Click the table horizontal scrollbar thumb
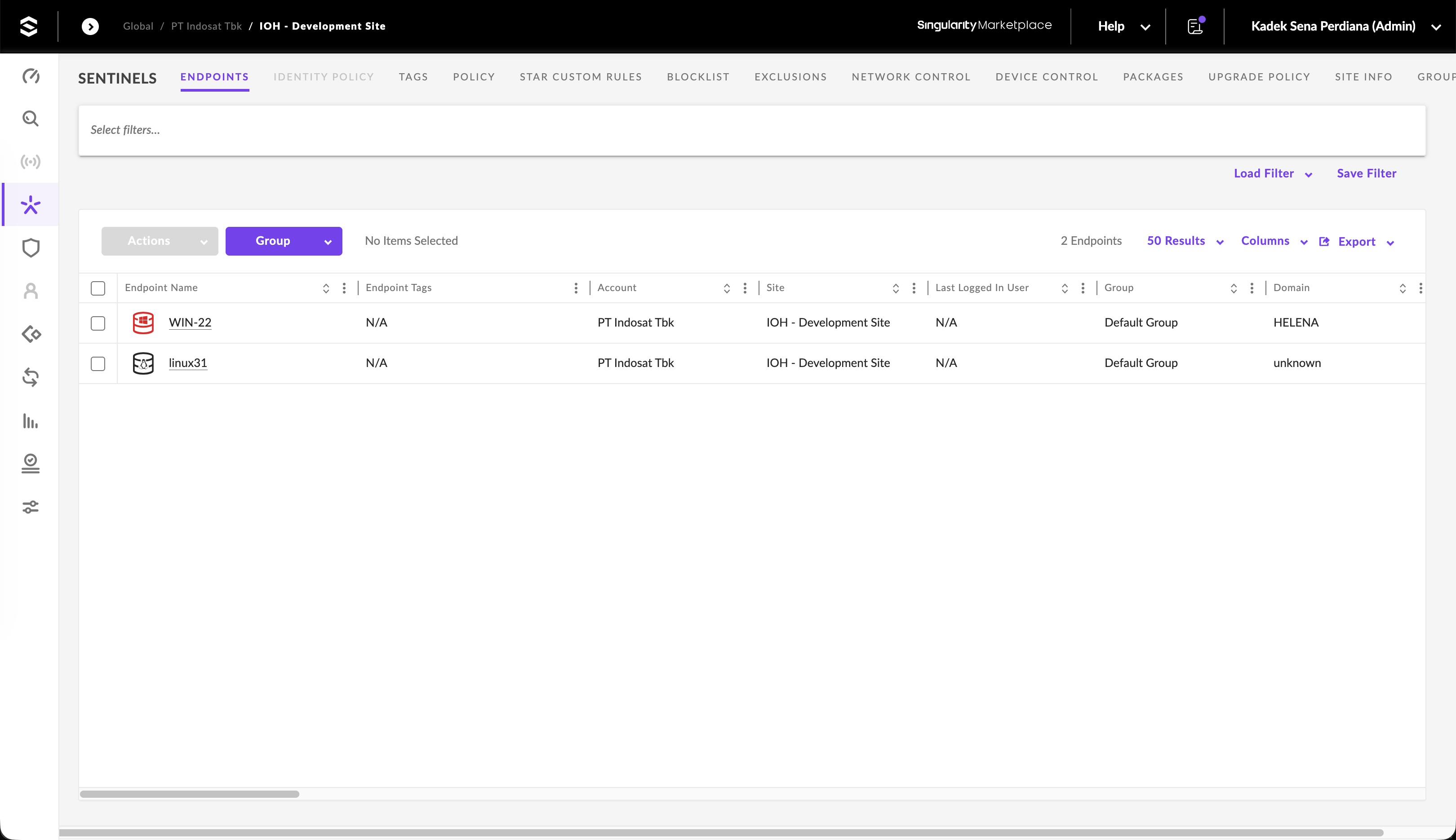1456x840 pixels. click(x=189, y=795)
